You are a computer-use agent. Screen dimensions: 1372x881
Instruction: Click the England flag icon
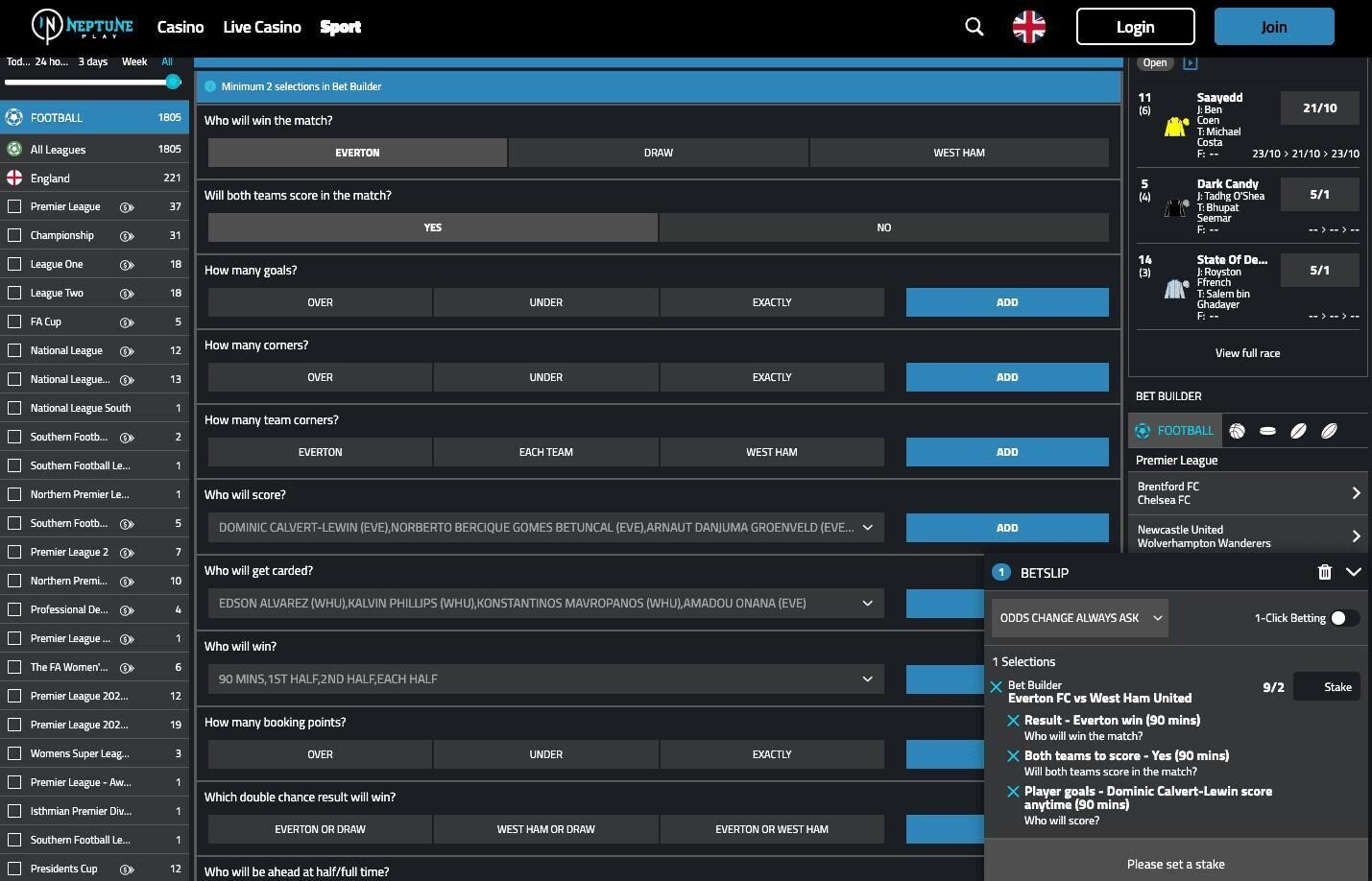point(14,178)
